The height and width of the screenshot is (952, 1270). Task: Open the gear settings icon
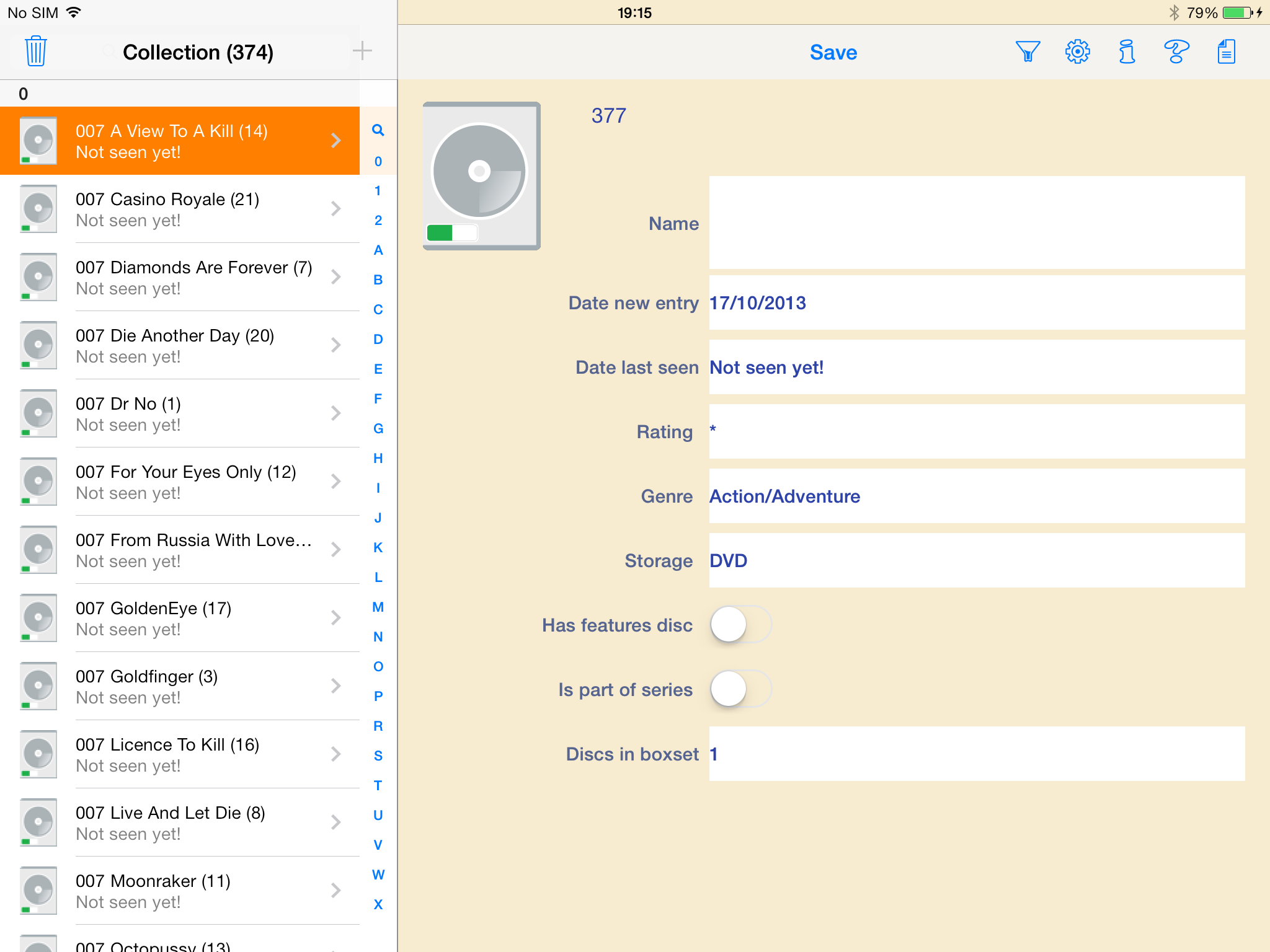pos(1078,51)
